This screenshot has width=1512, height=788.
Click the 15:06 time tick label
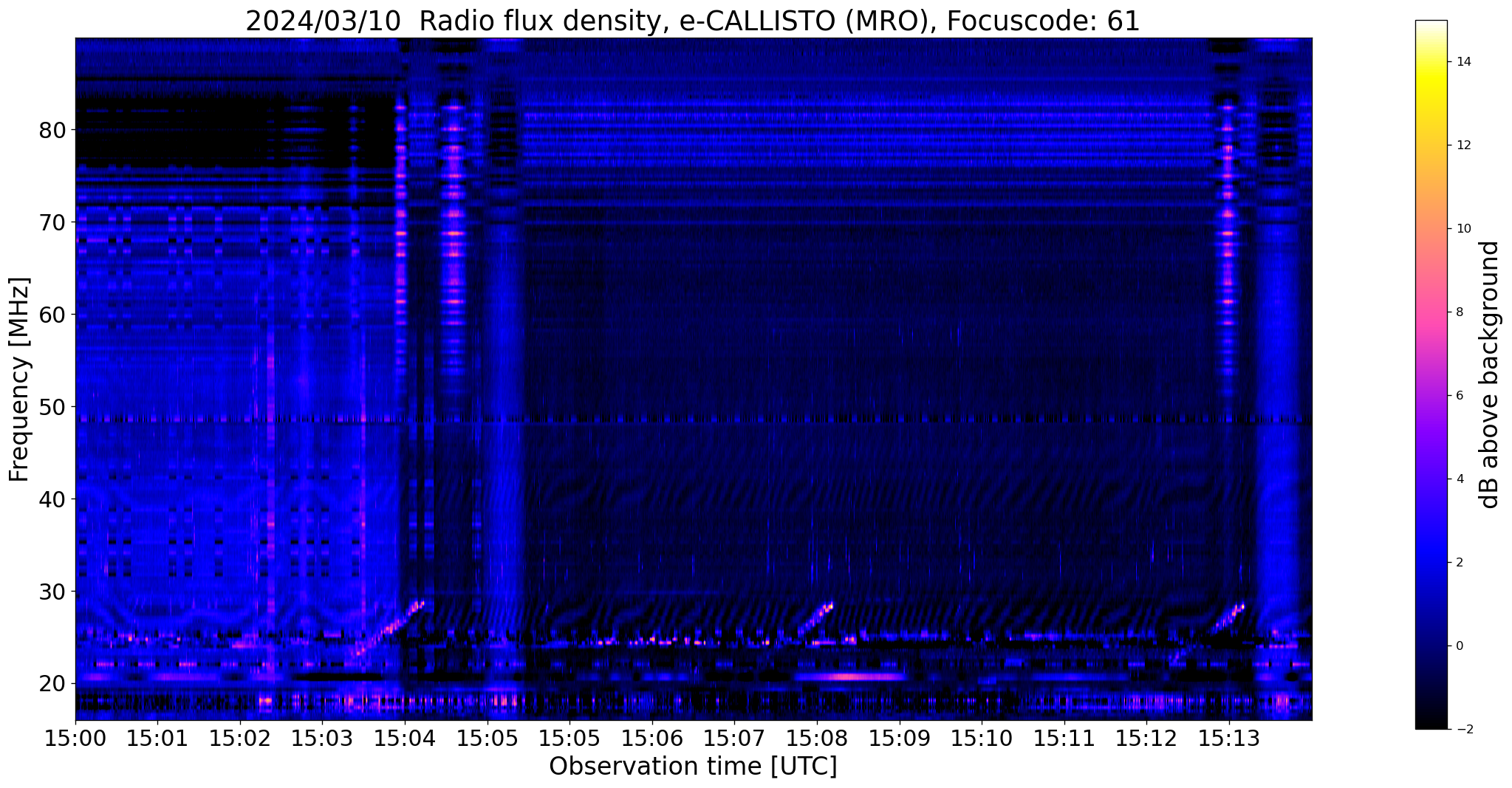click(652, 739)
